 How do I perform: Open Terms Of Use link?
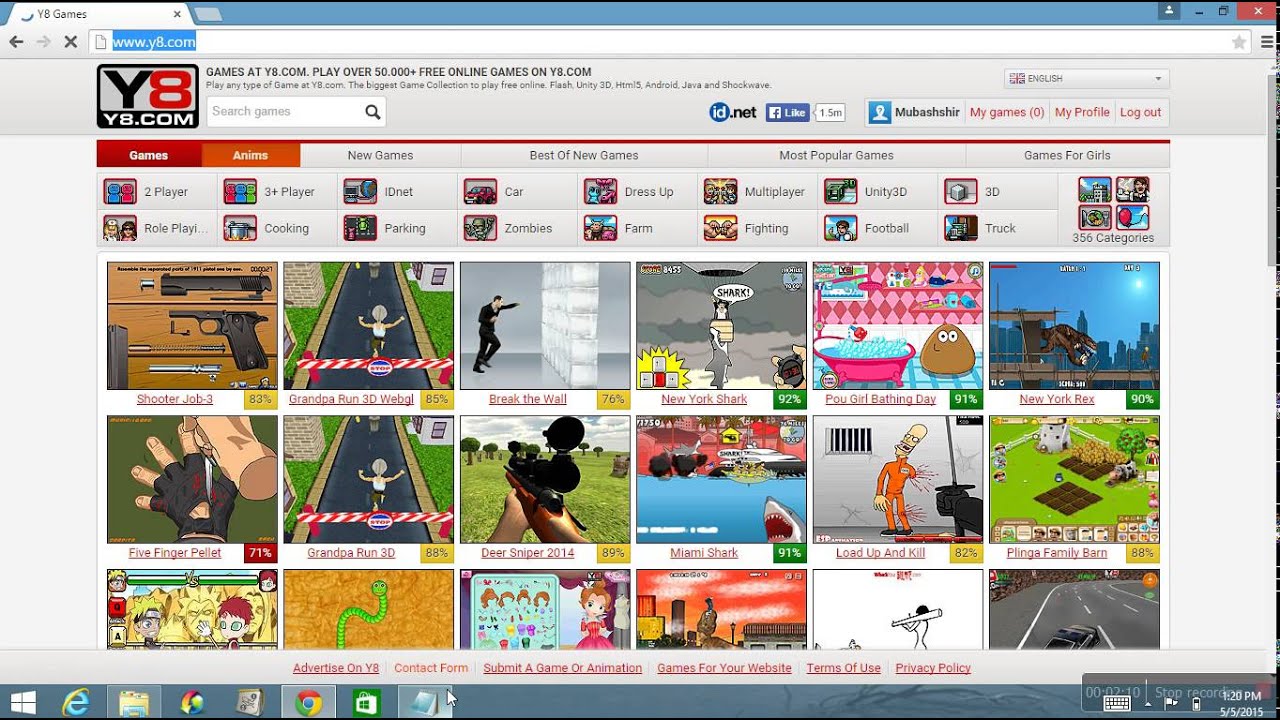coord(843,668)
